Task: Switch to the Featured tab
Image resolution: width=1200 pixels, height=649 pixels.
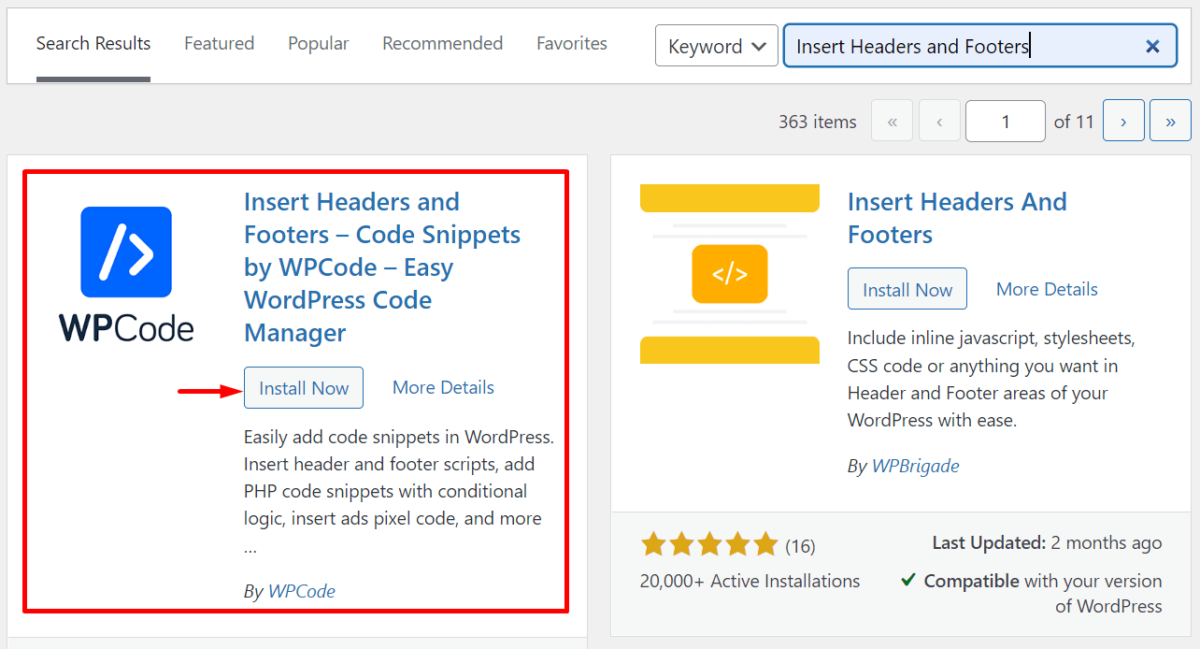Action: [x=219, y=43]
